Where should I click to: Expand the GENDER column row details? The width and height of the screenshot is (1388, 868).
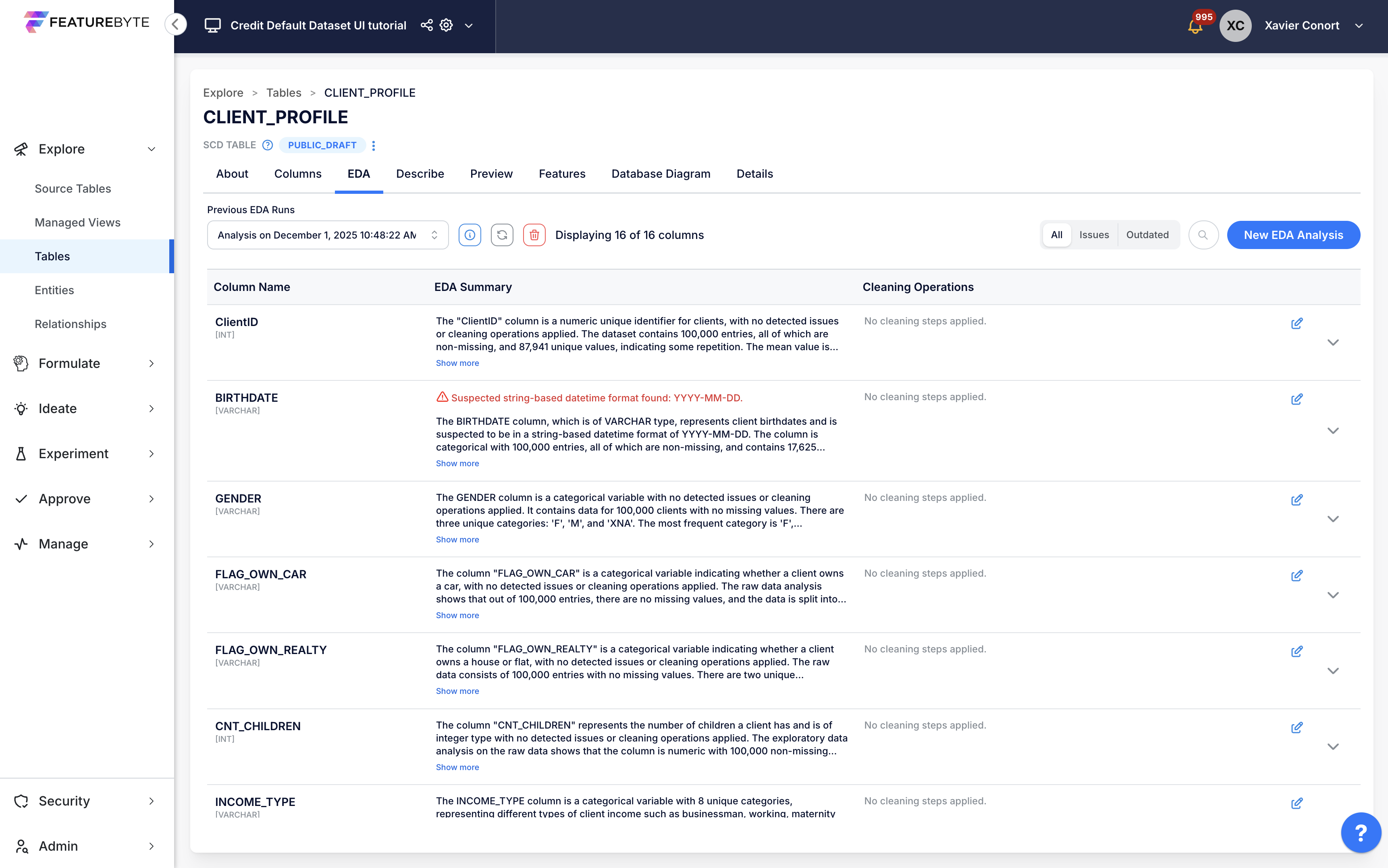pos(1333,518)
